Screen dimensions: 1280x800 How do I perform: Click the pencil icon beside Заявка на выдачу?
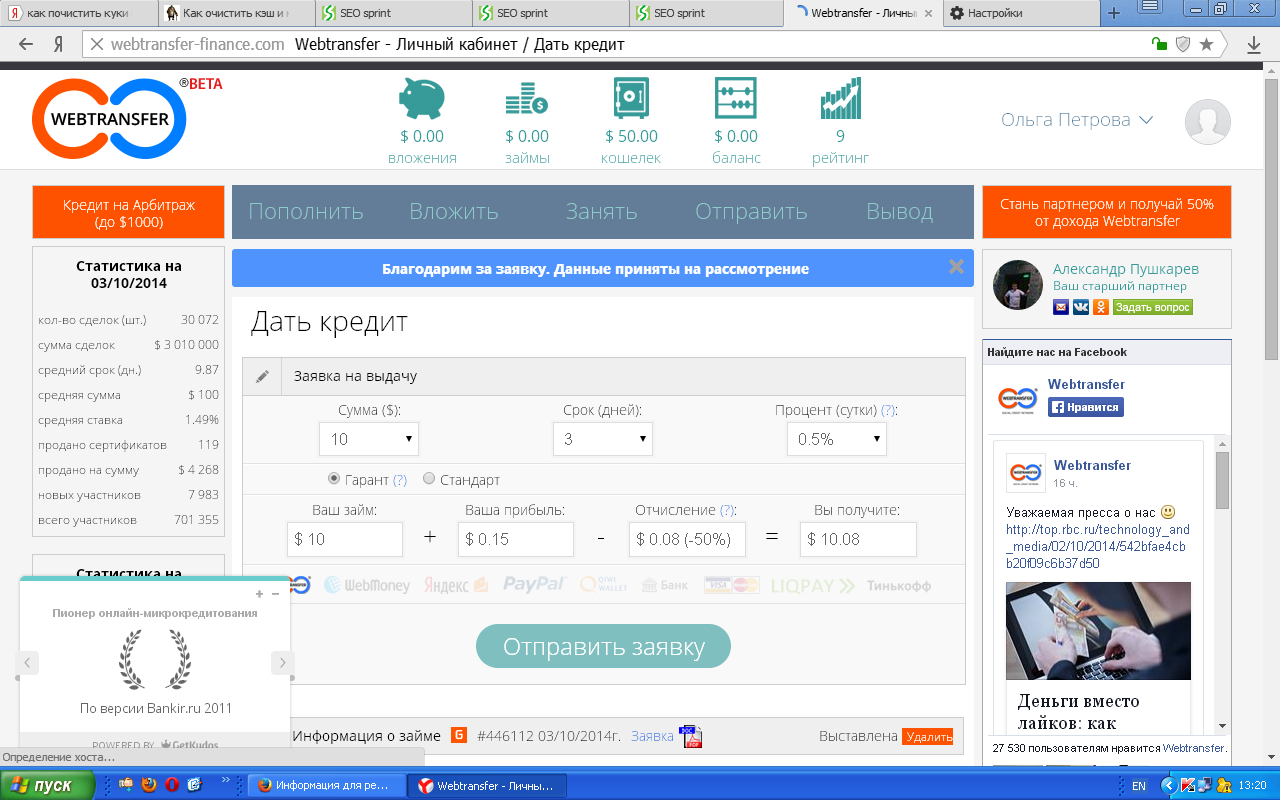(263, 377)
